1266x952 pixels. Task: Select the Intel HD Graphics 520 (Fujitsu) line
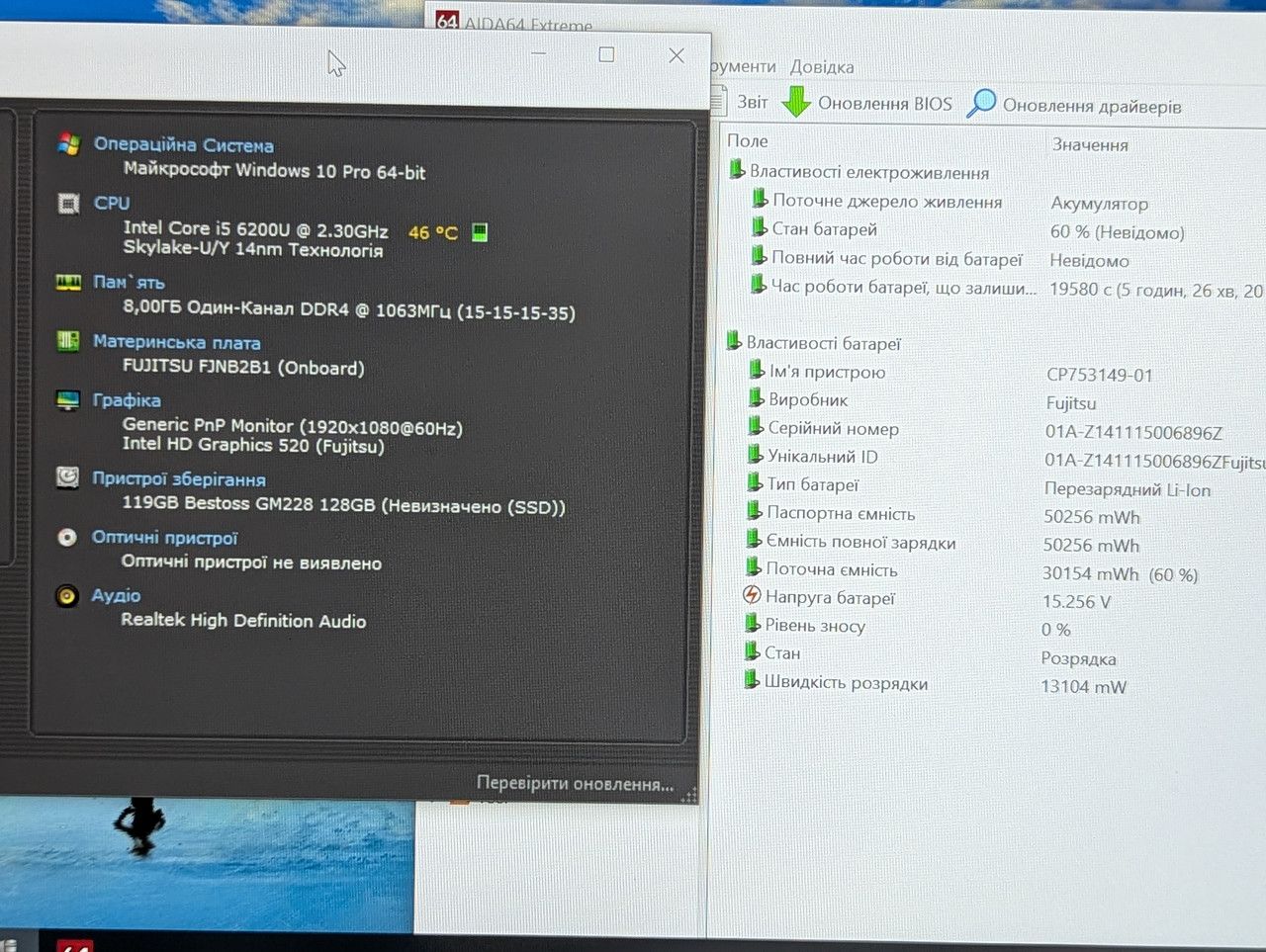coord(253,445)
